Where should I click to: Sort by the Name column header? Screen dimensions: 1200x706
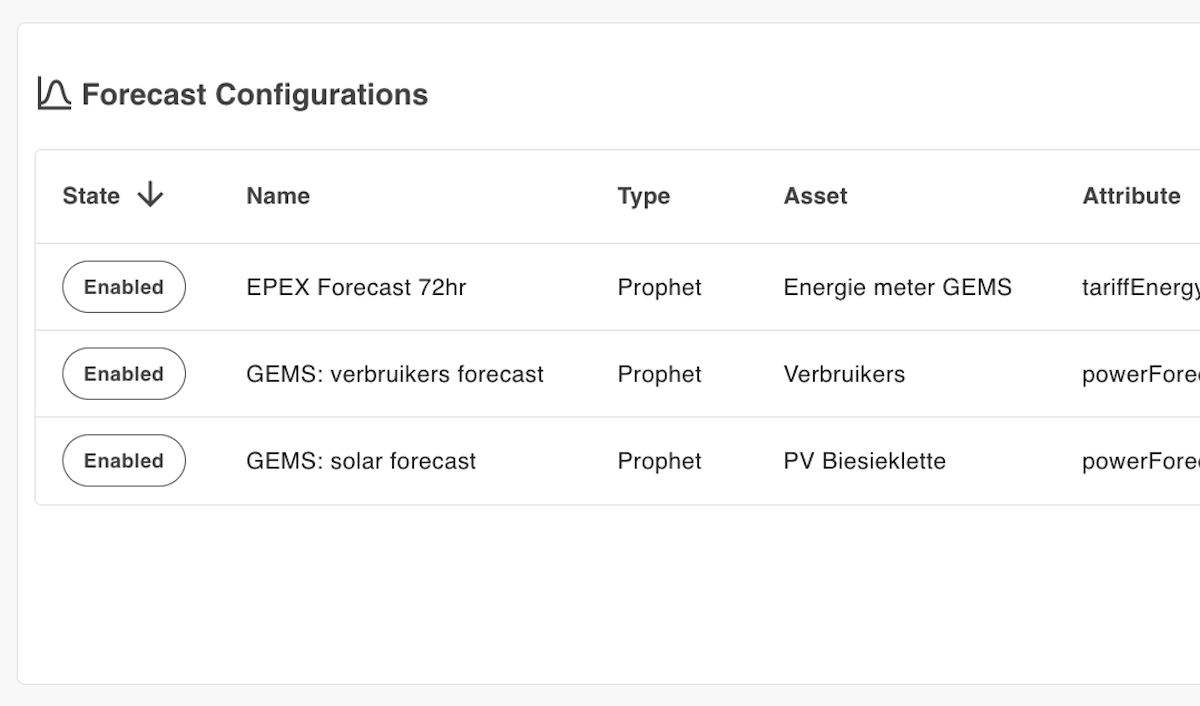coord(278,196)
